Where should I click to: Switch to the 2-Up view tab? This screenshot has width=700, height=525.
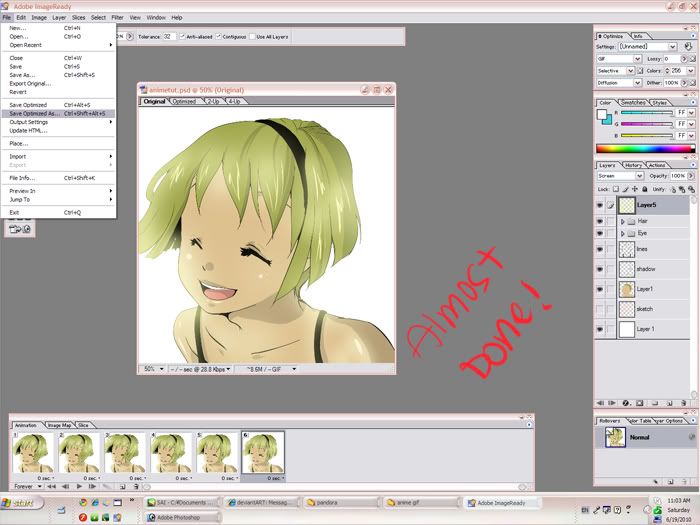tap(211, 101)
